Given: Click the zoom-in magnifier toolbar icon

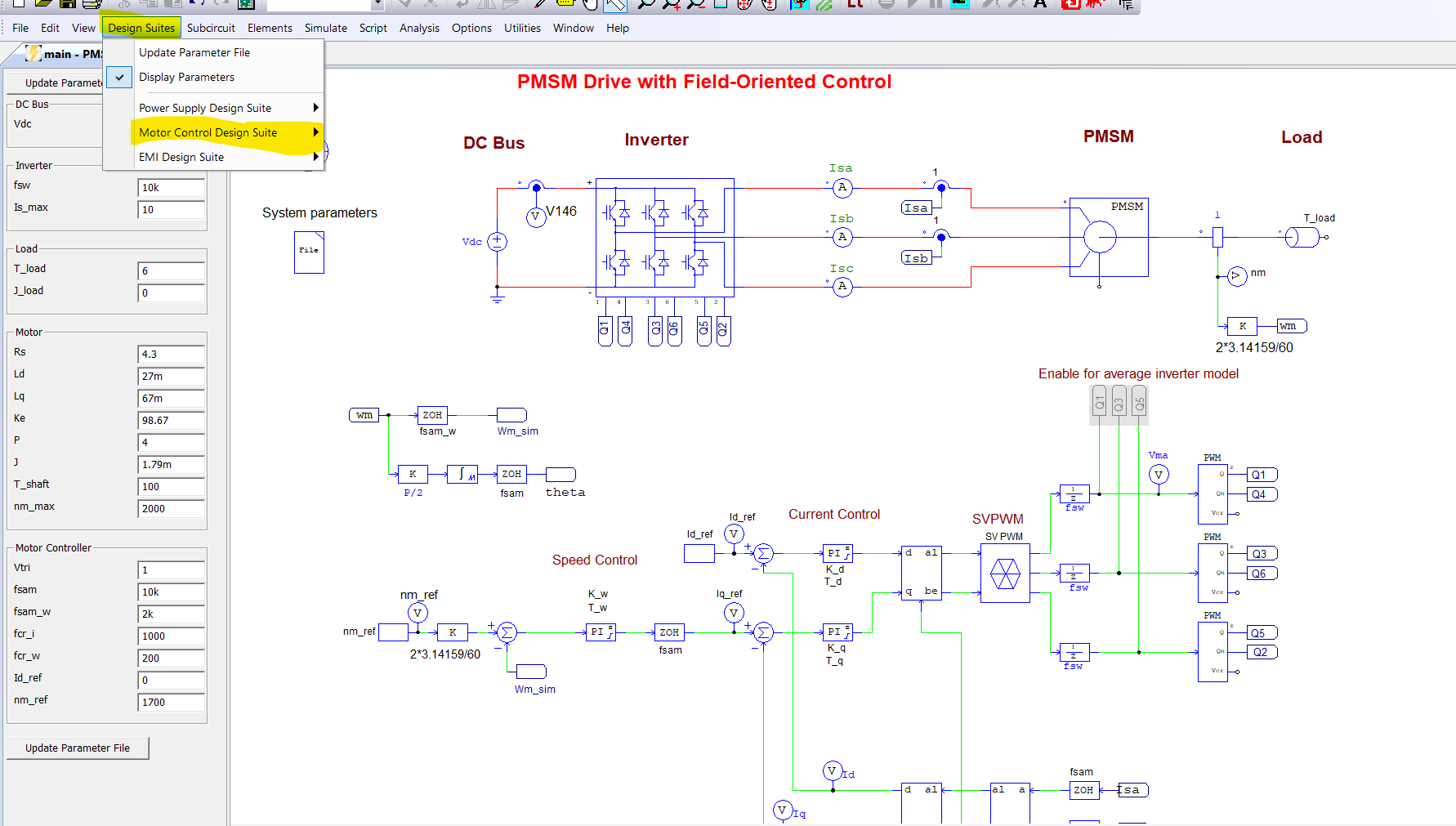Looking at the screenshot, I should click(671, 4).
